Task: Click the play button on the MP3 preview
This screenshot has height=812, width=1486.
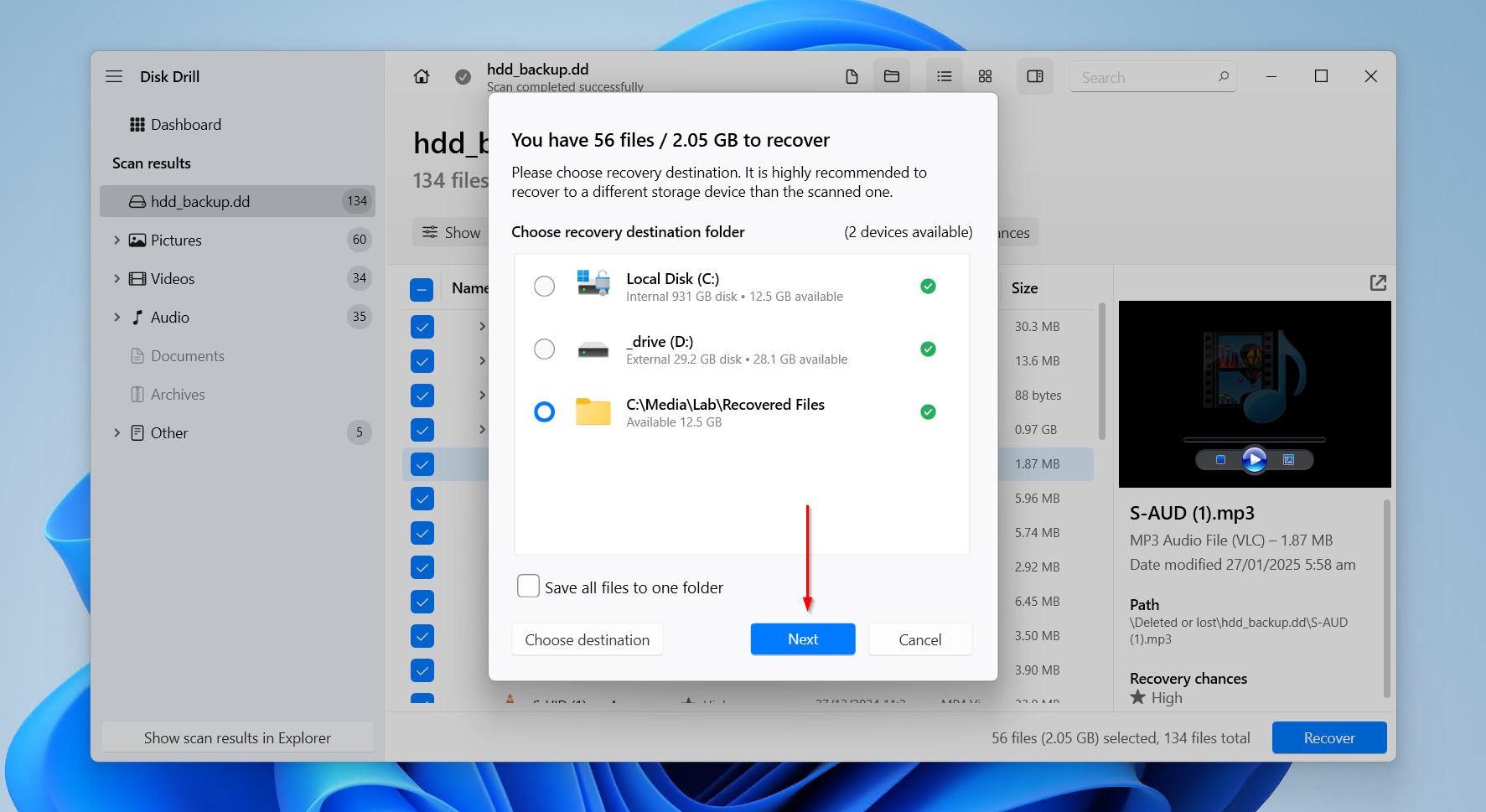Action: (x=1254, y=459)
